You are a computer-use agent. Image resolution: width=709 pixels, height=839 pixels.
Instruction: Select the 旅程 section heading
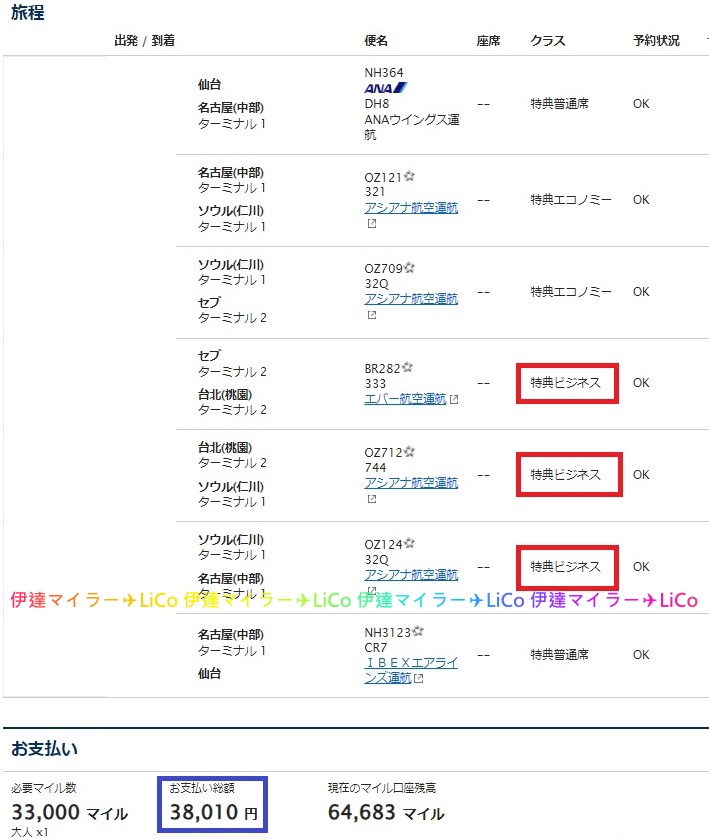tap(28, 12)
